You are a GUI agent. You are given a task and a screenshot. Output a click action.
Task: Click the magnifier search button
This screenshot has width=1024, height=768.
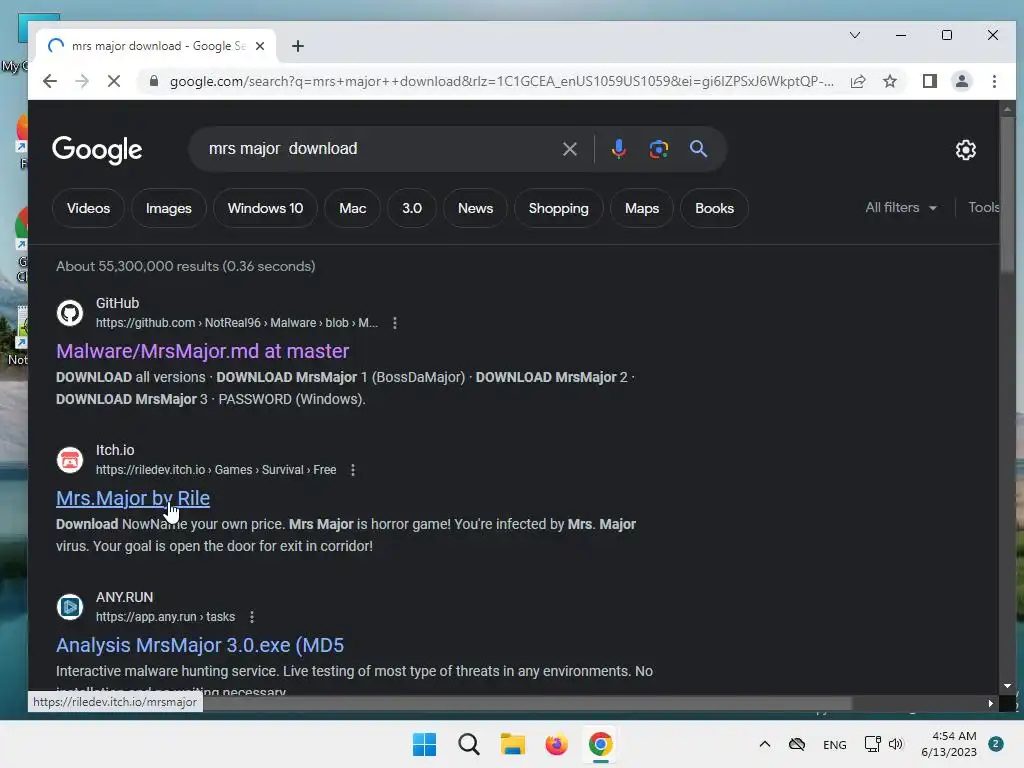698,149
